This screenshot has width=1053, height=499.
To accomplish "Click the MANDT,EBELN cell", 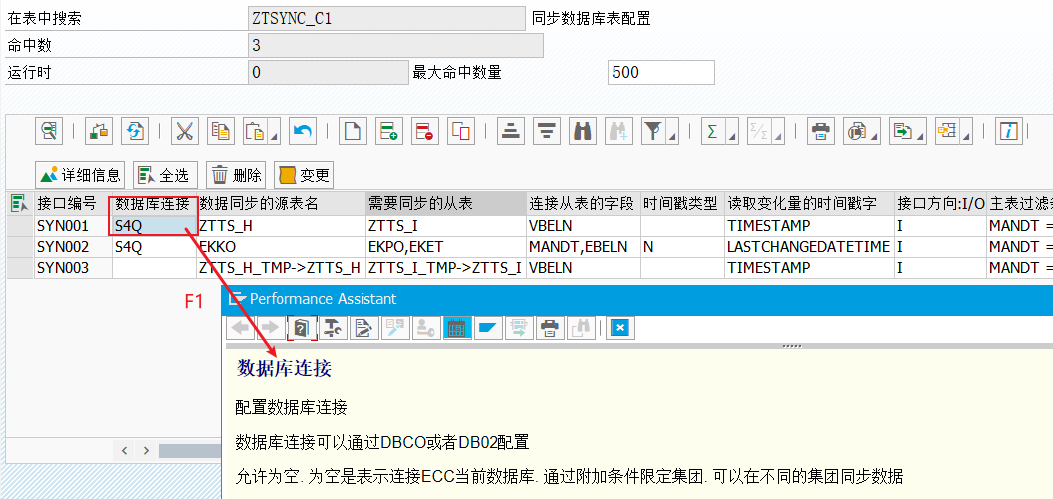I will [x=584, y=246].
